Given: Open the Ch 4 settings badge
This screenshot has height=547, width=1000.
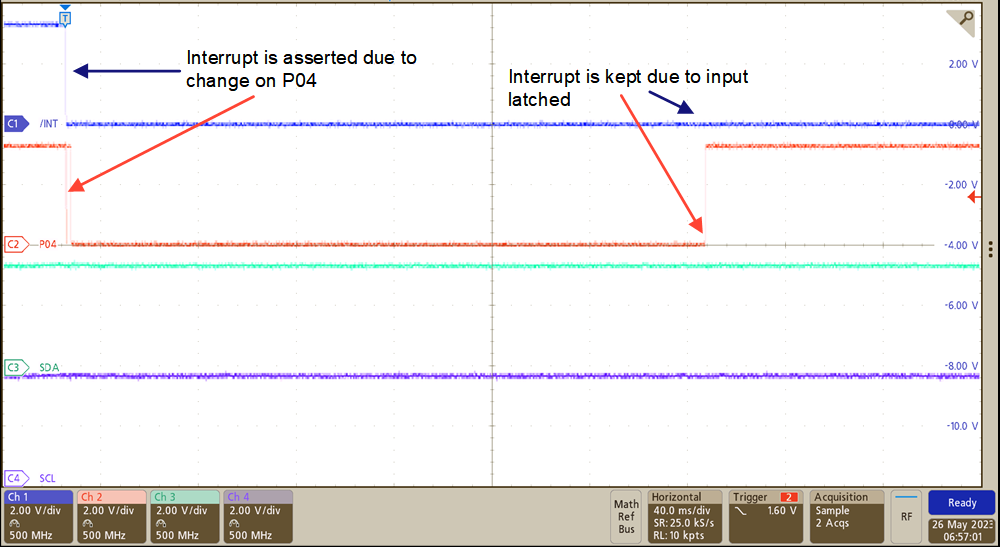Looking at the screenshot, I should (x=257, y=515).
